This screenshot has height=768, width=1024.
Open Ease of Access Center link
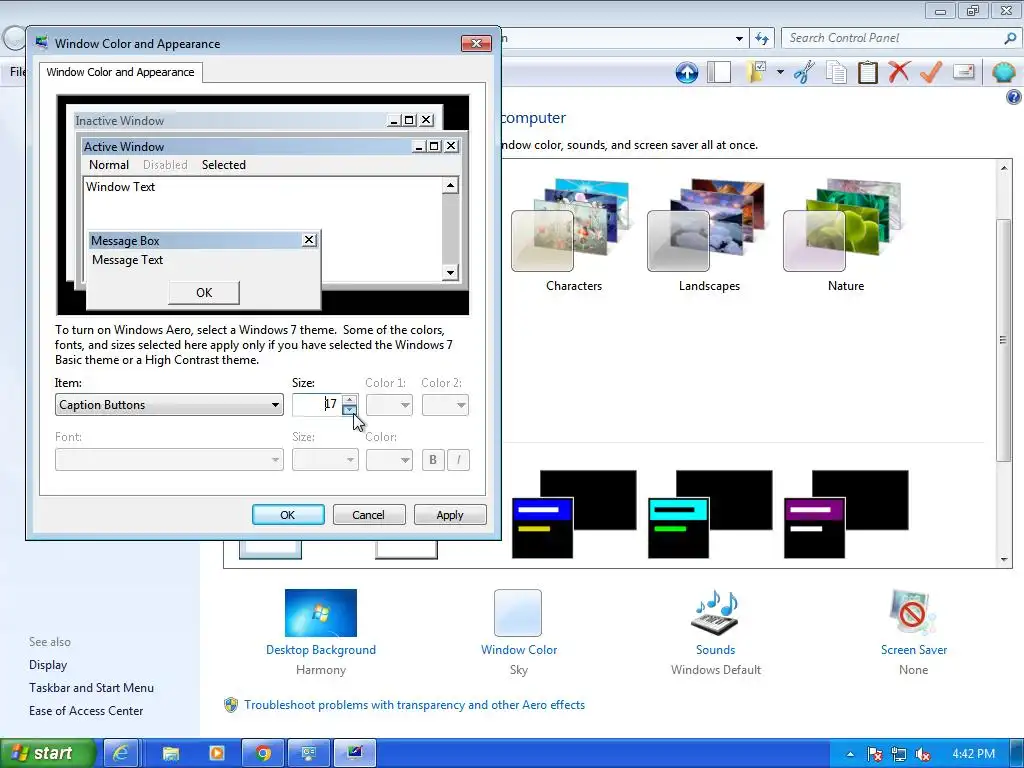(x=86, y=711)
